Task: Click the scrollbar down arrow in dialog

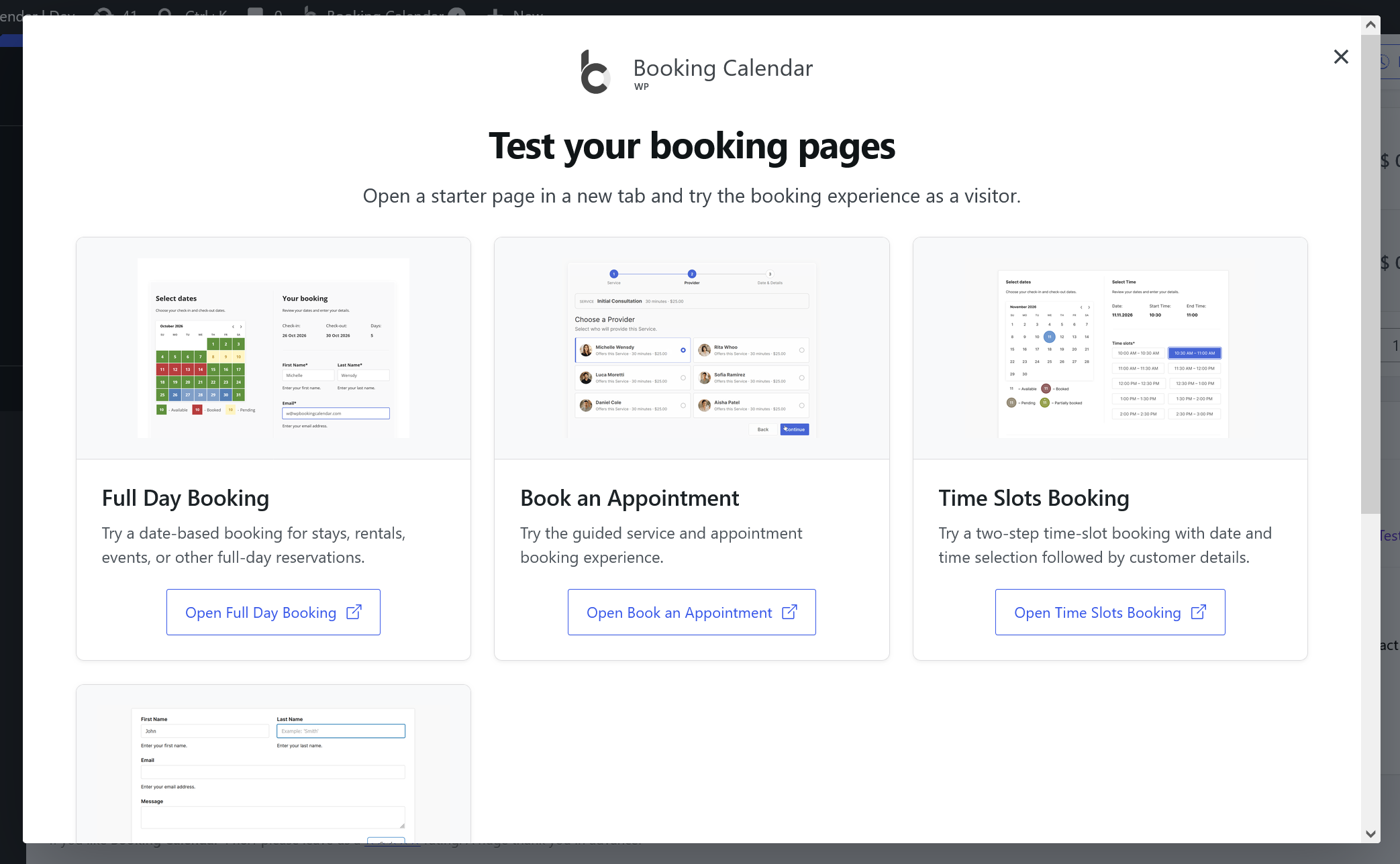Action: point(1370,834)
